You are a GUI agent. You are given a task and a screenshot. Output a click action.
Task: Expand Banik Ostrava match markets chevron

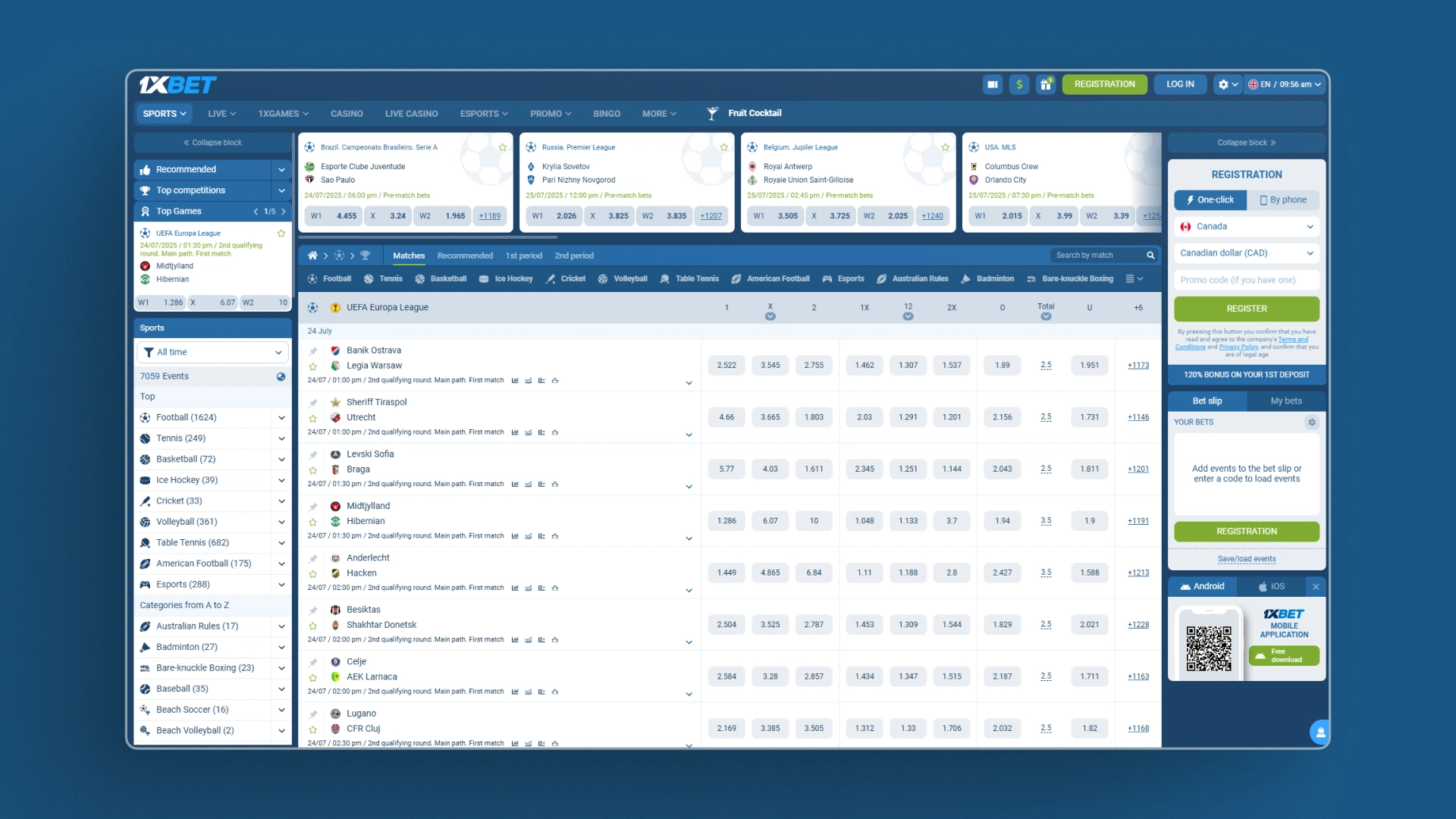point(689,384)
